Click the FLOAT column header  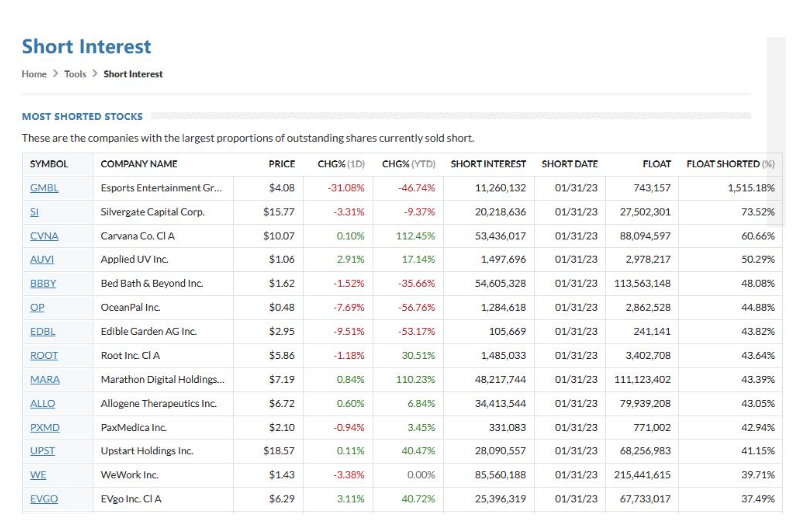(657, 164)
